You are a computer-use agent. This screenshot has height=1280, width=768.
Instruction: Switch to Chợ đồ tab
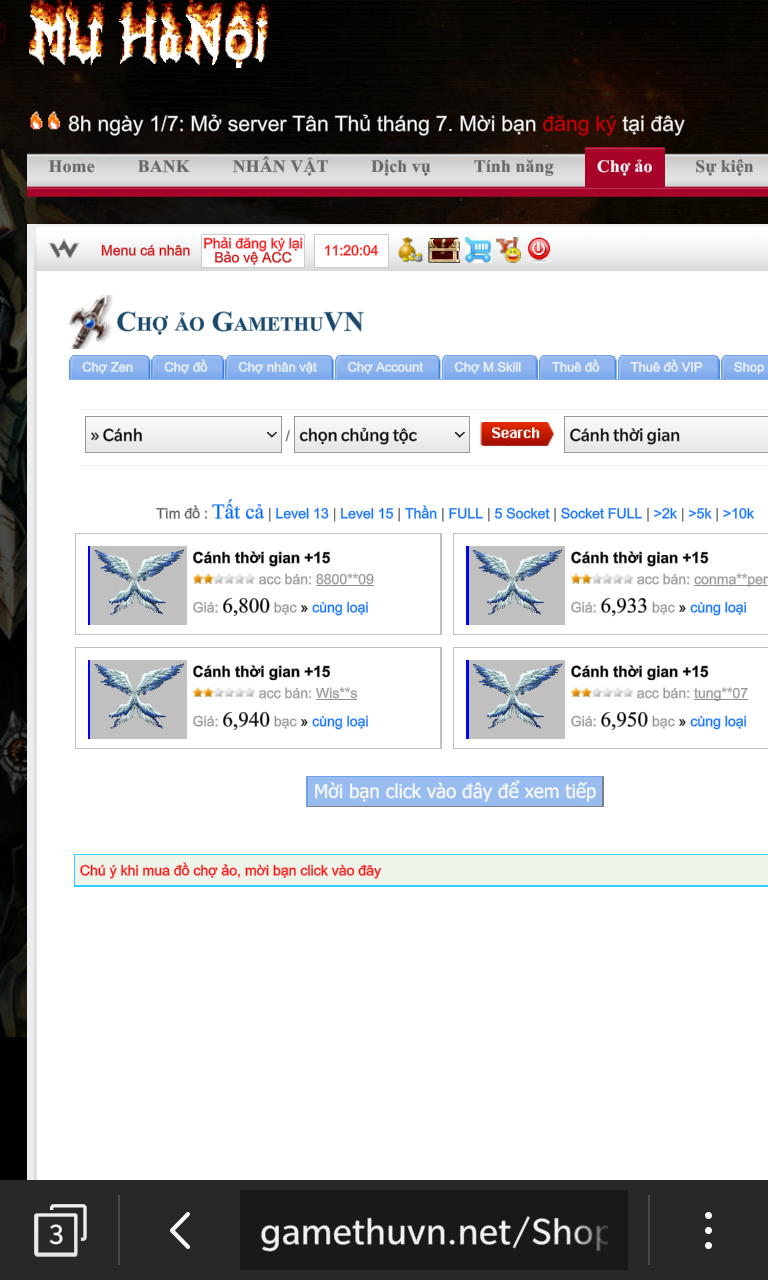click(186, 368)
